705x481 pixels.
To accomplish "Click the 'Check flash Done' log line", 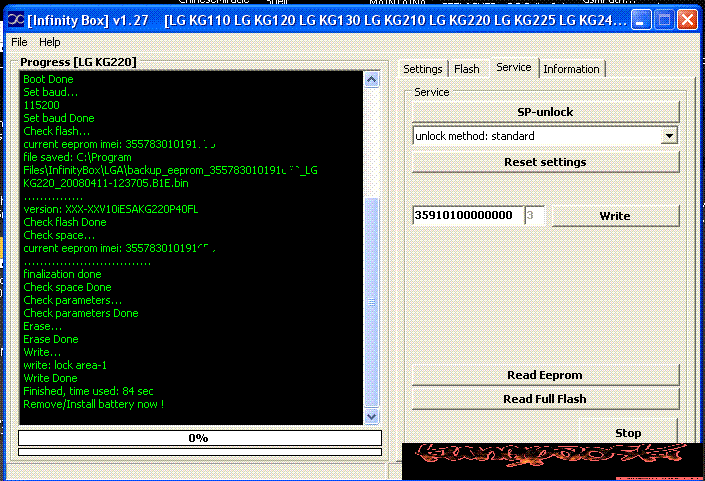I will [65, 222].
